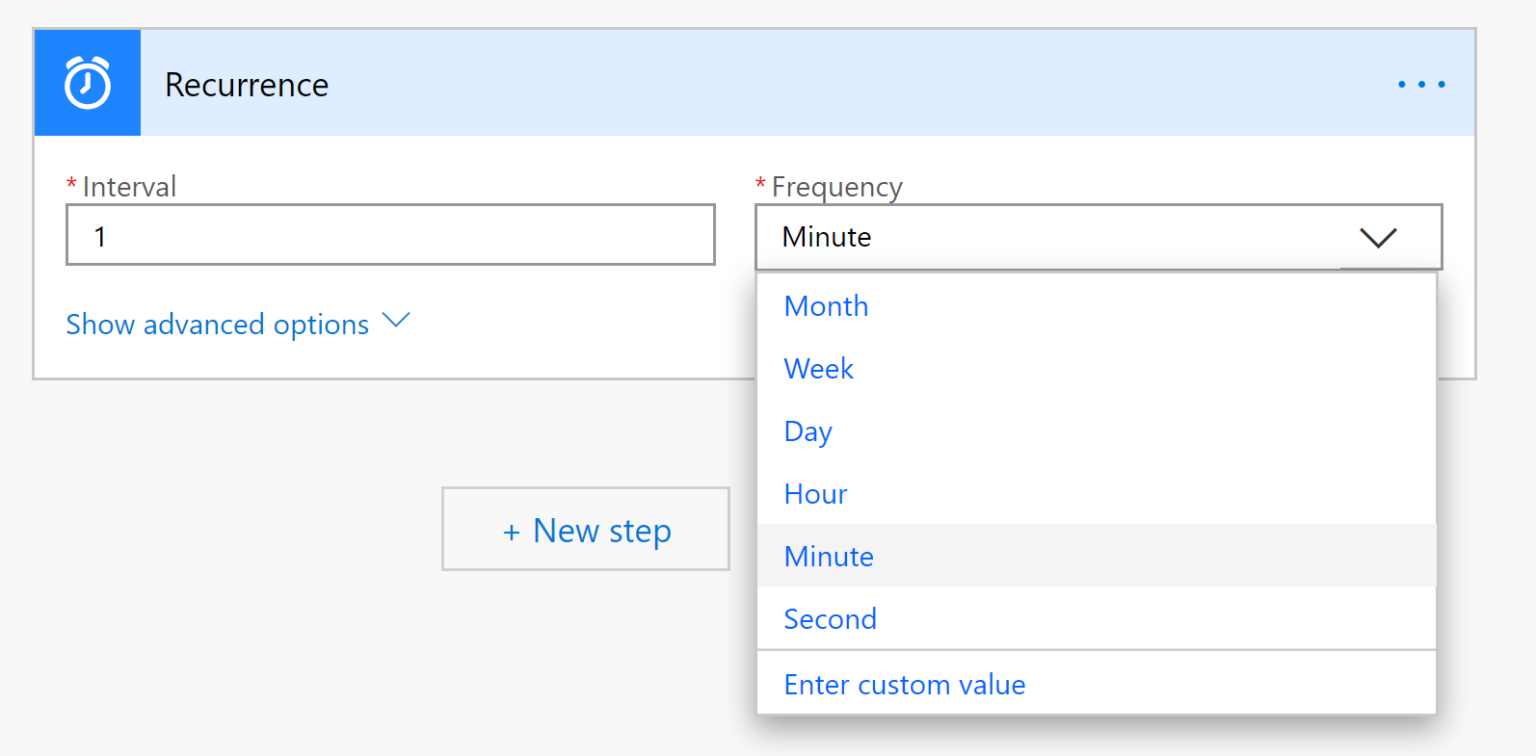Open the Recurrence ellipsis menu
The image size is (1536, 756).
coord(1421,84)
